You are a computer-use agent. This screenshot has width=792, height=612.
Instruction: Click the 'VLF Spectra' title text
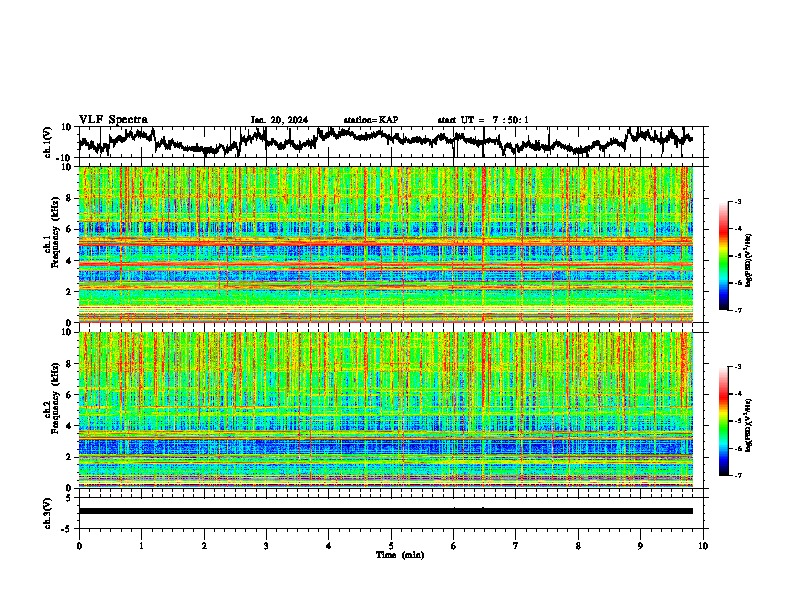point(113,120)
